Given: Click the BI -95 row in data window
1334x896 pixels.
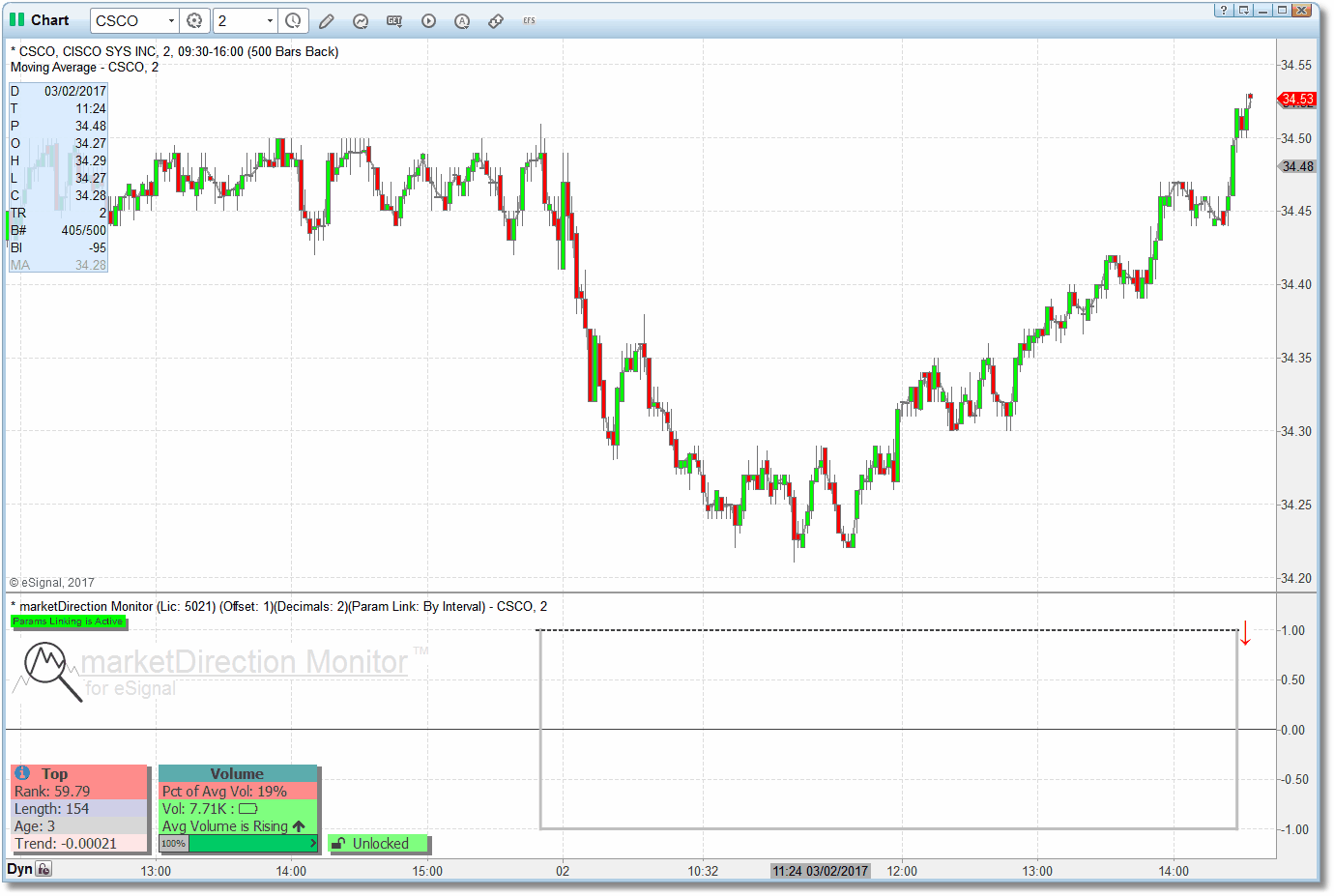Looking at the screenshot, I should [x=58, y=247].
